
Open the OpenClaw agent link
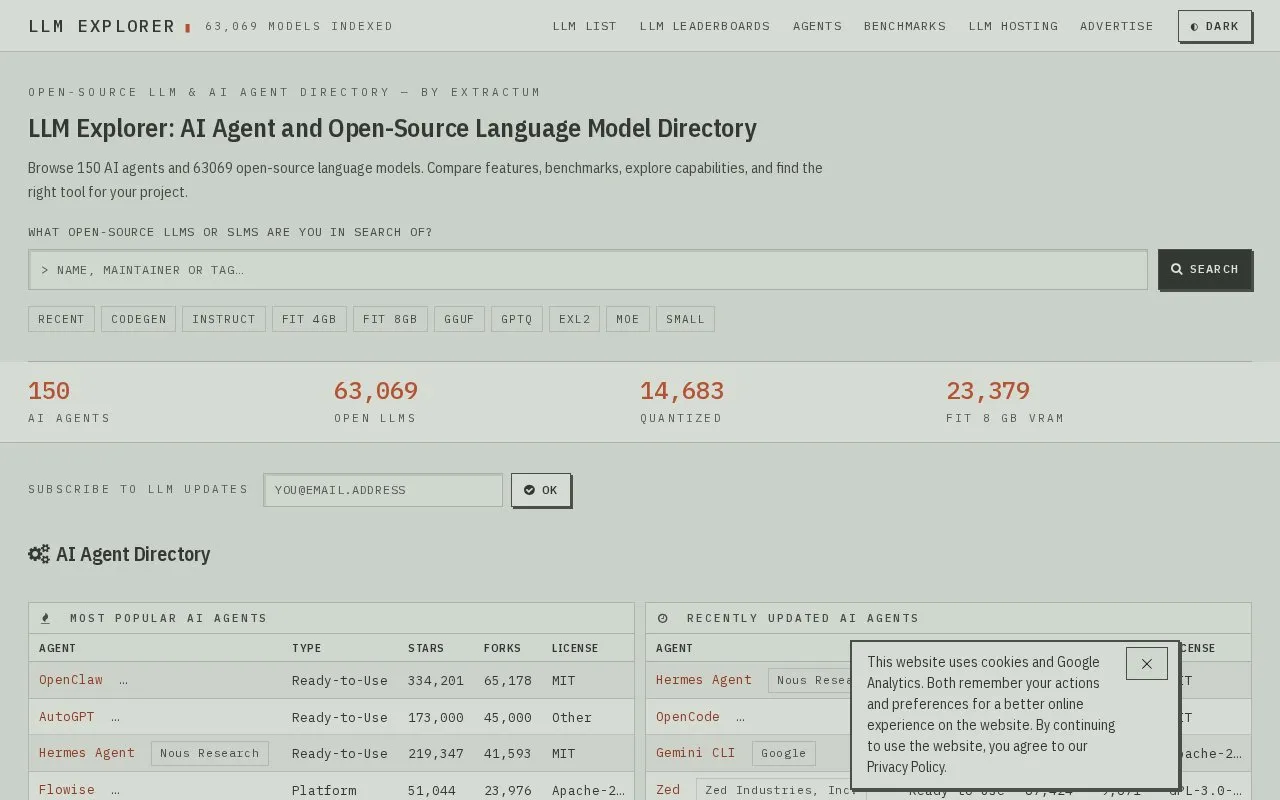(x=71, y=680)
